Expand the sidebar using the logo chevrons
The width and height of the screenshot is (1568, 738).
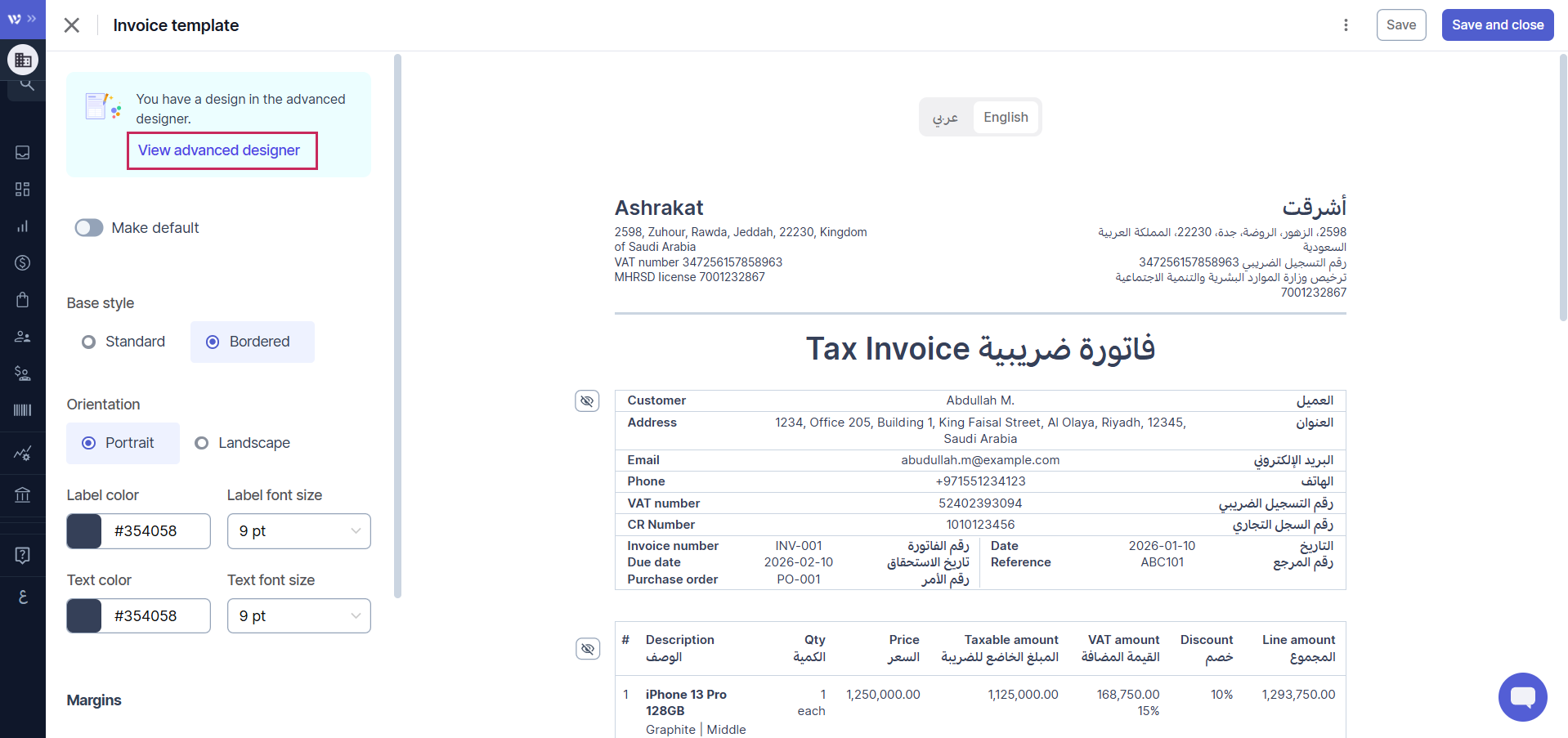pos(22,19)
